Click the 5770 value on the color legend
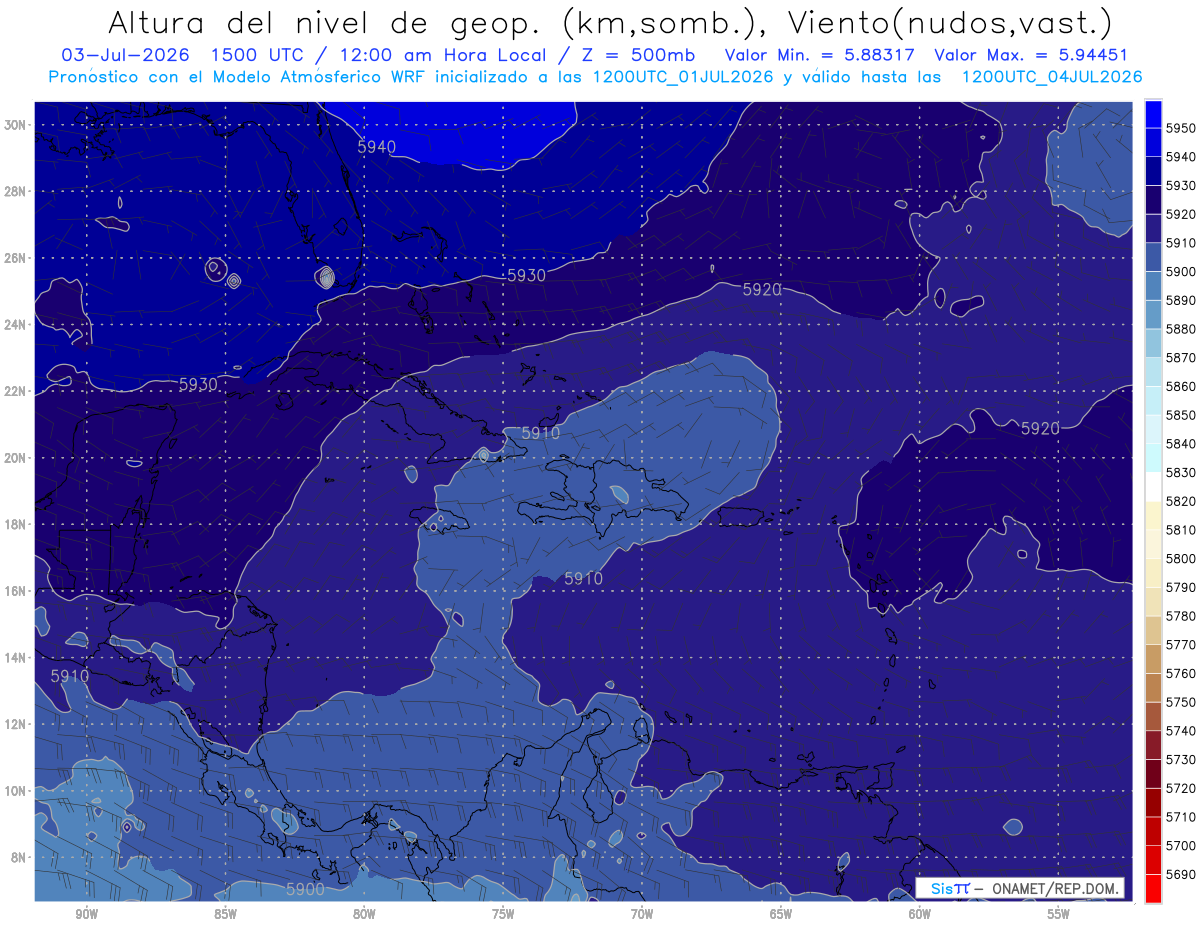 [1181, 645]
